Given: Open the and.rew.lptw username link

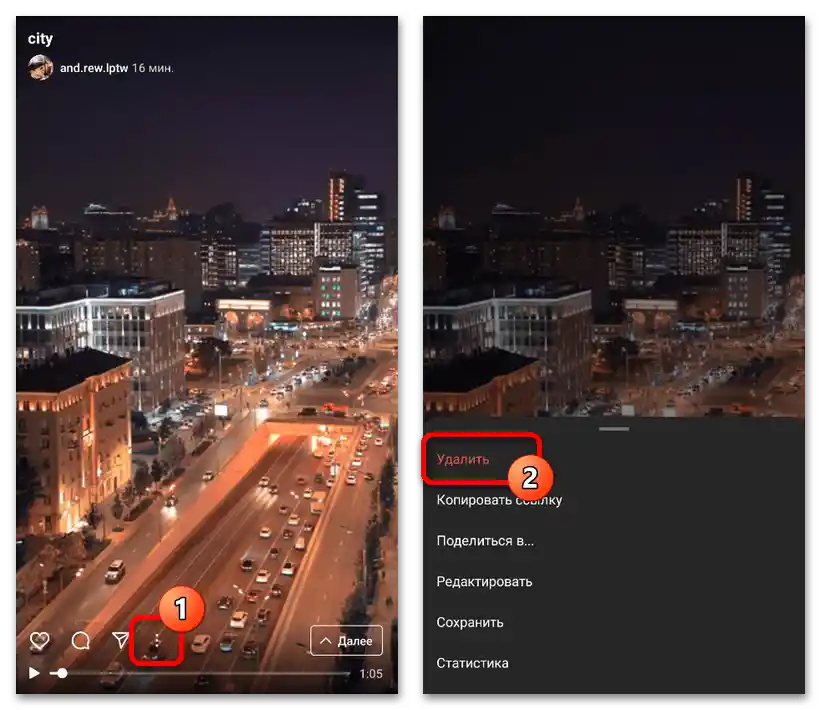Looking at the screenshot, I should pos(94,68).
